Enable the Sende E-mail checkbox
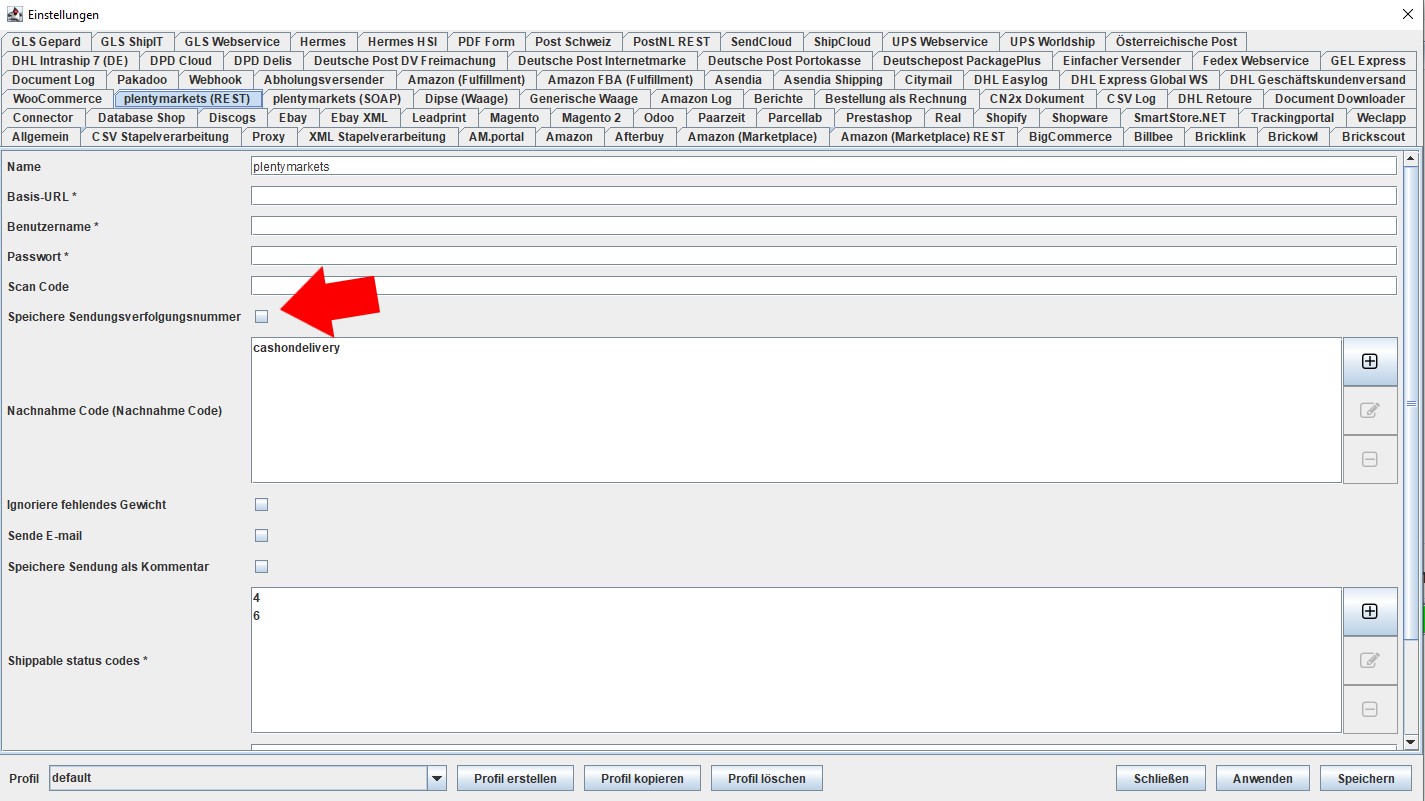The height and width of the screenshot is (801, 1425). click(x=262, y=536)
